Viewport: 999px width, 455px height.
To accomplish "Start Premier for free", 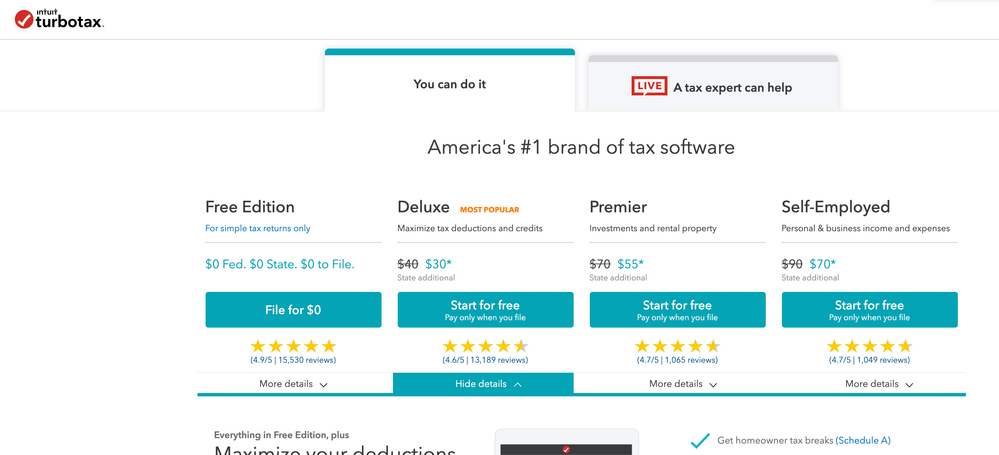I will 677,310.
